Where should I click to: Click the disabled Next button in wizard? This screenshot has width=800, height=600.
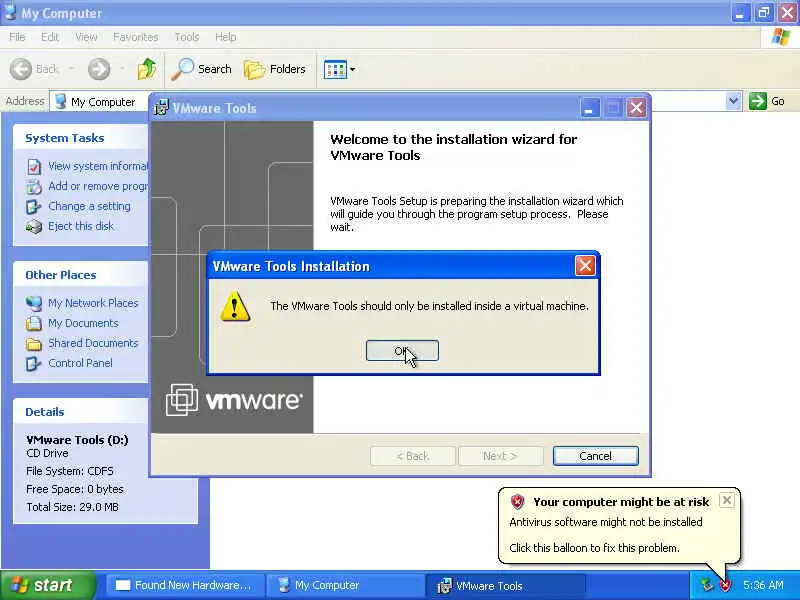[x=500, y=456]
